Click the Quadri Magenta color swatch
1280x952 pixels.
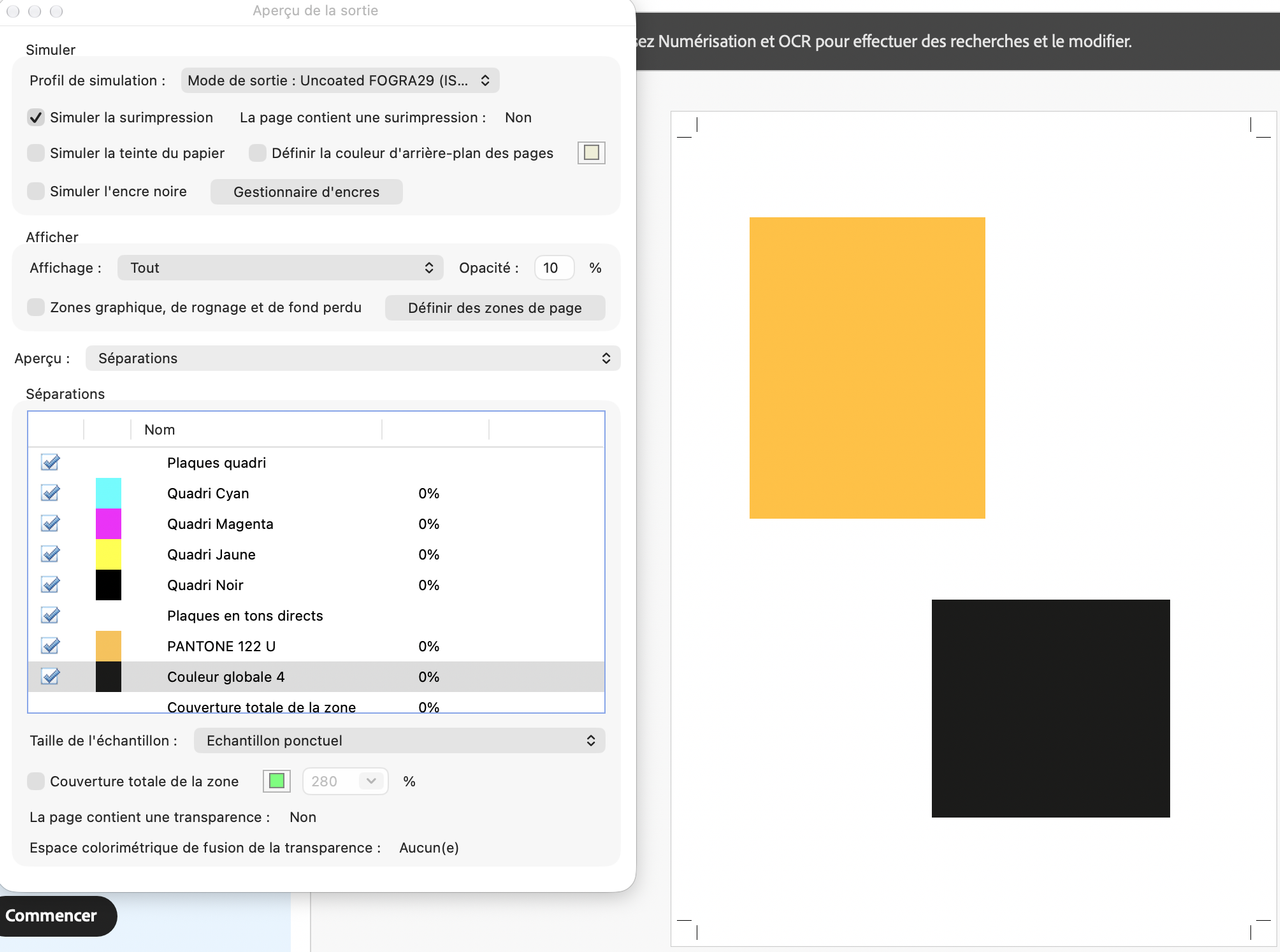108,524
